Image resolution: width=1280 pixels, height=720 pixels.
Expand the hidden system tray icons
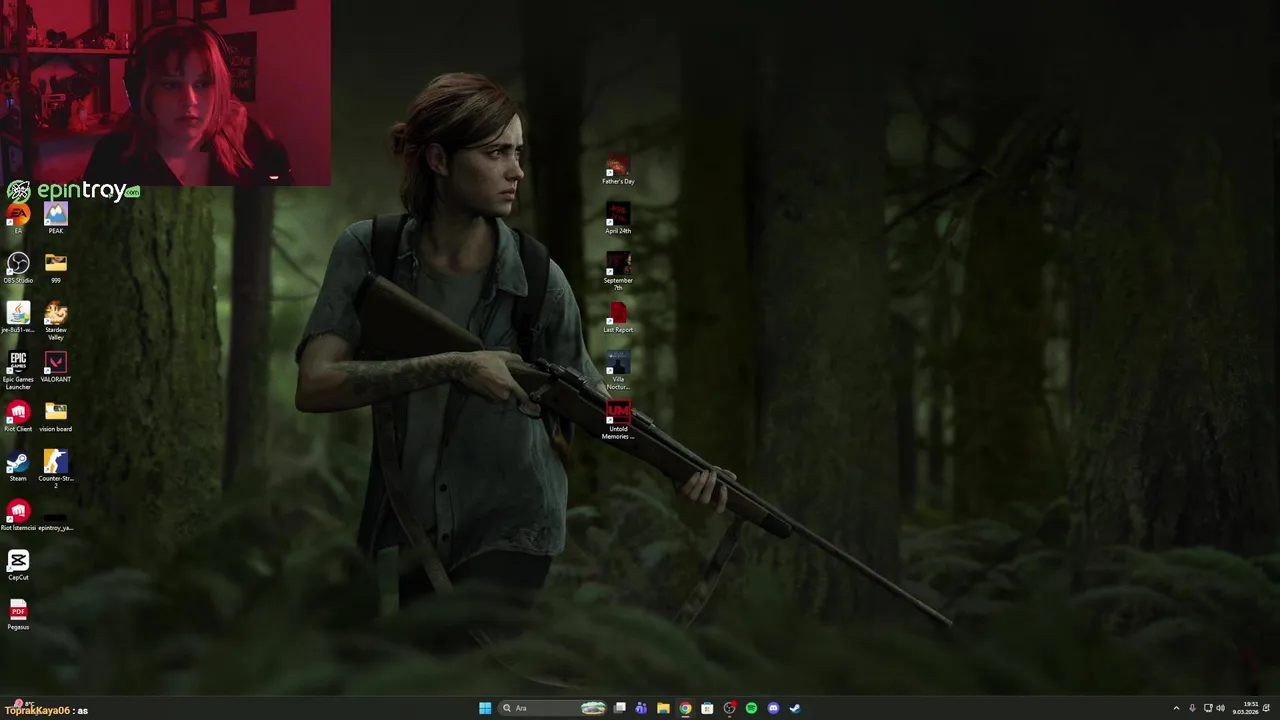pyautogui.click(x=1176, y=708)
